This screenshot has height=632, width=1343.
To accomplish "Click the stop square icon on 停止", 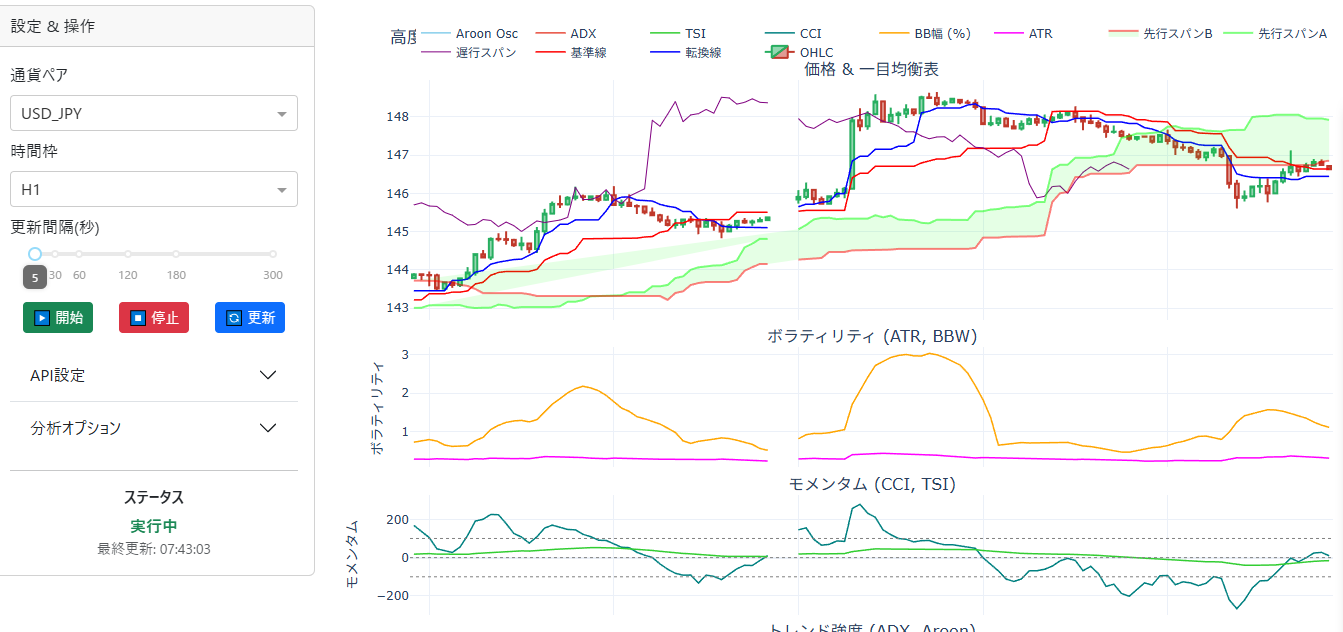I will click(138, 318).
